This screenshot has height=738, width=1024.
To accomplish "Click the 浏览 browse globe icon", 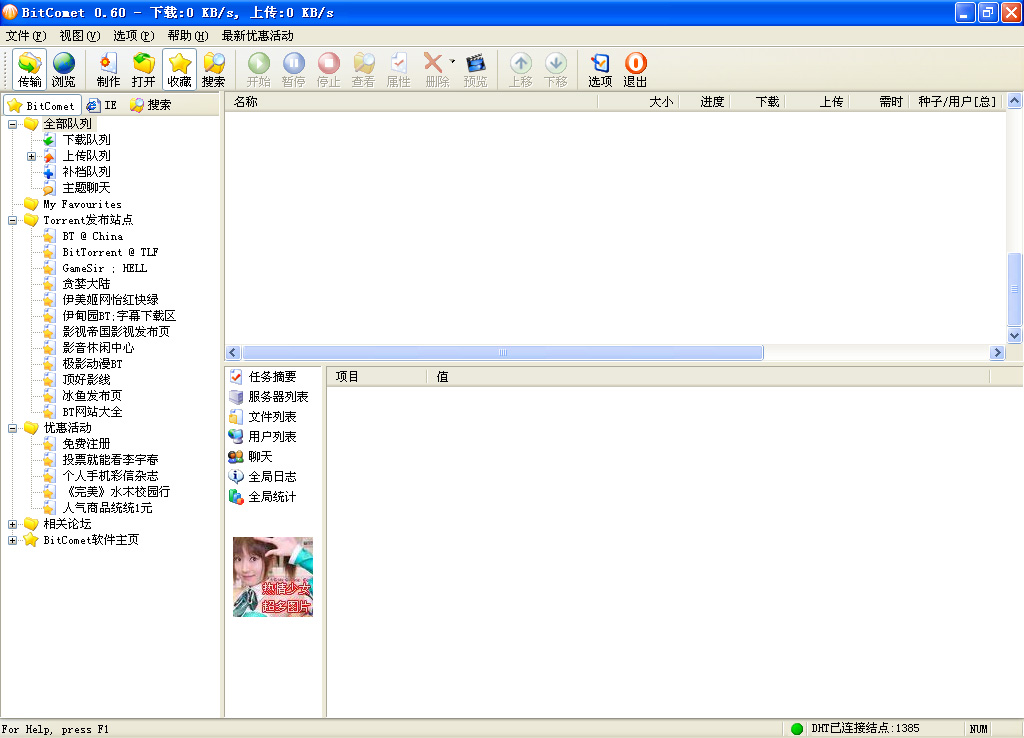I will (63, 69).
